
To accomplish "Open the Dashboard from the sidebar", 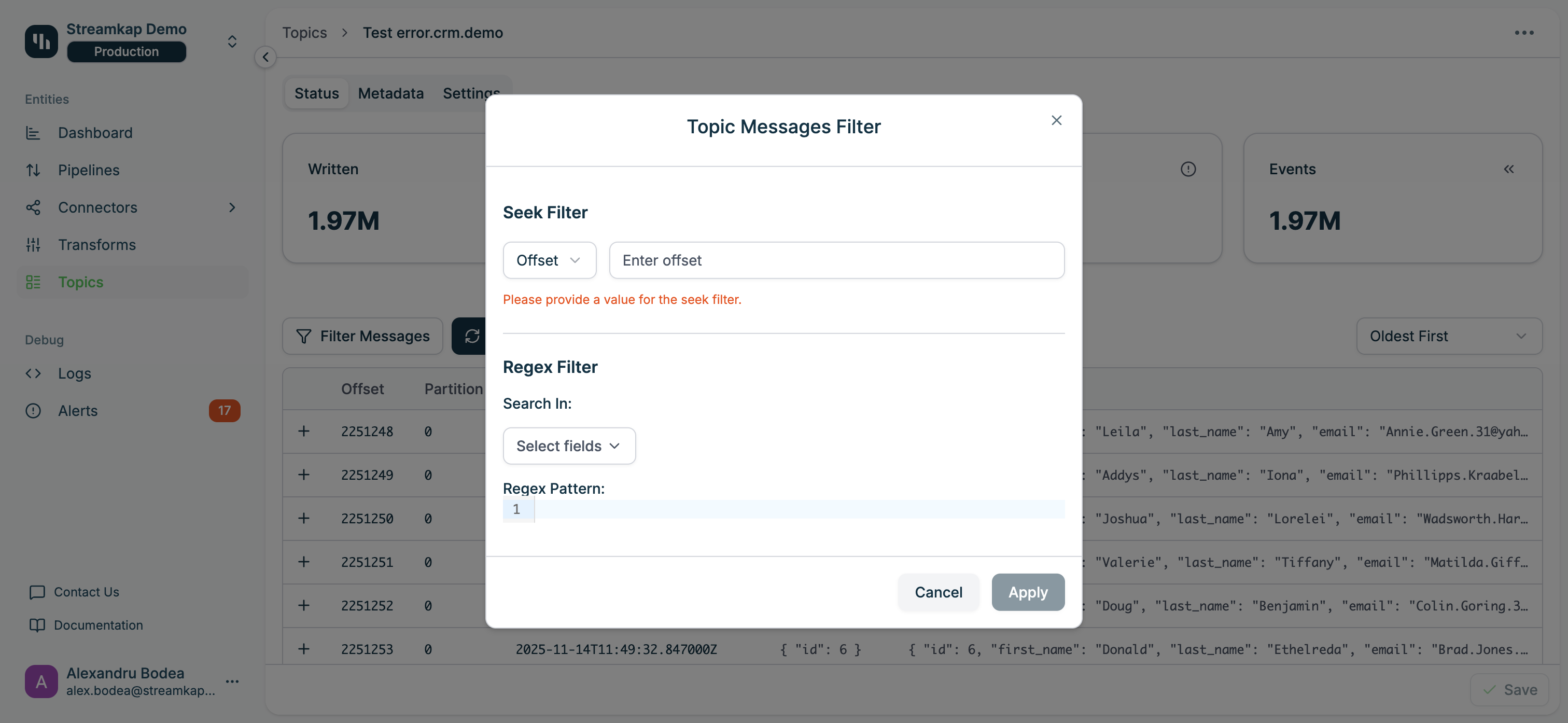I will [95, 132].
